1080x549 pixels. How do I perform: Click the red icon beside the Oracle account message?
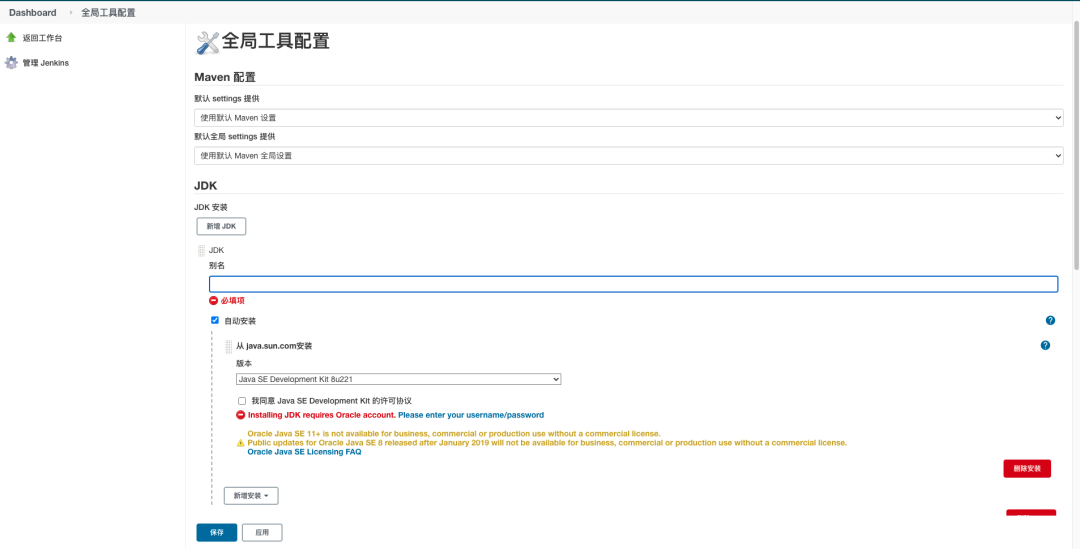(x=240, y=415)
